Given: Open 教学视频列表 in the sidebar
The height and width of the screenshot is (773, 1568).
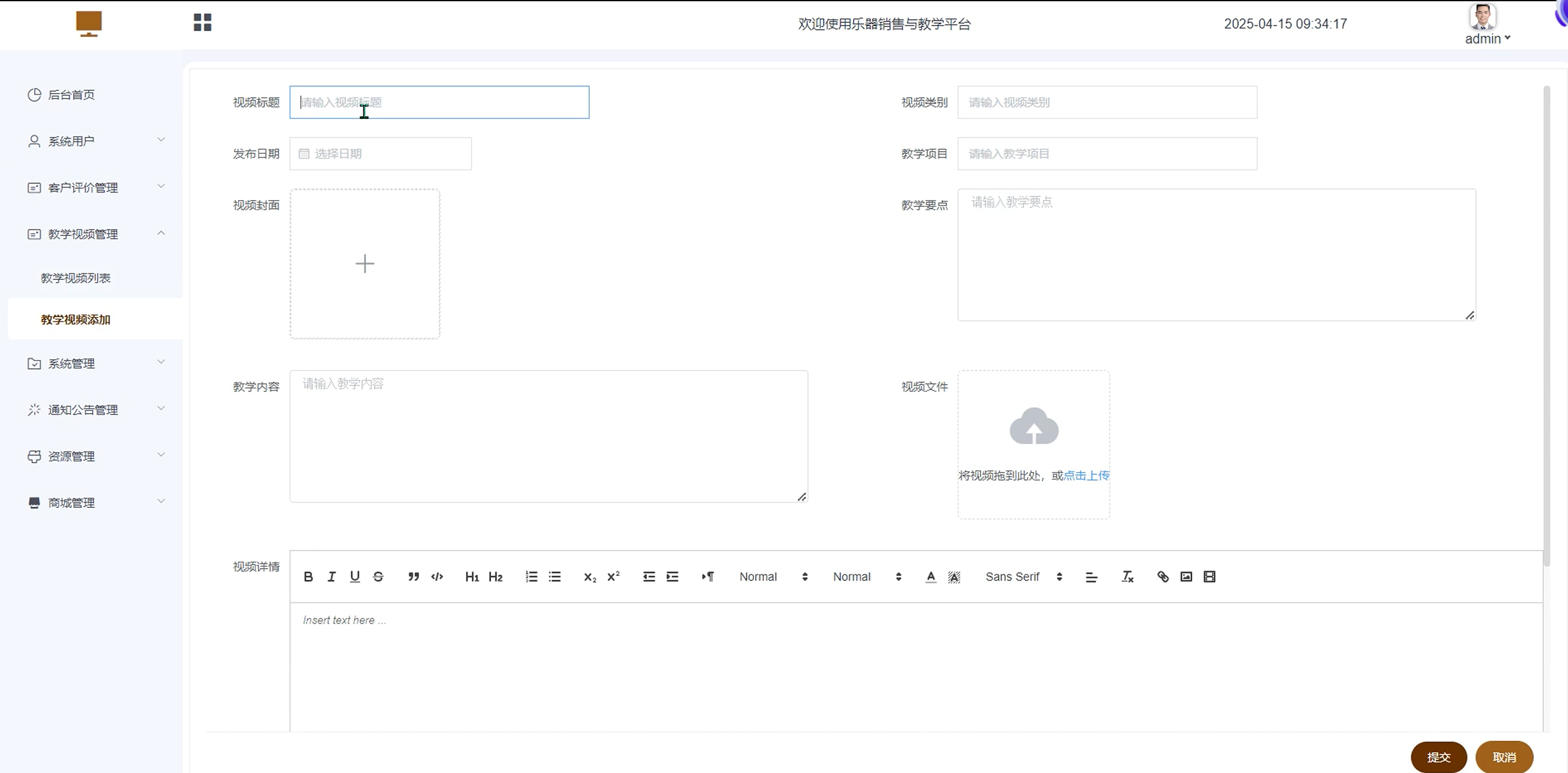Looking at the screenshot, I should 76,278.
